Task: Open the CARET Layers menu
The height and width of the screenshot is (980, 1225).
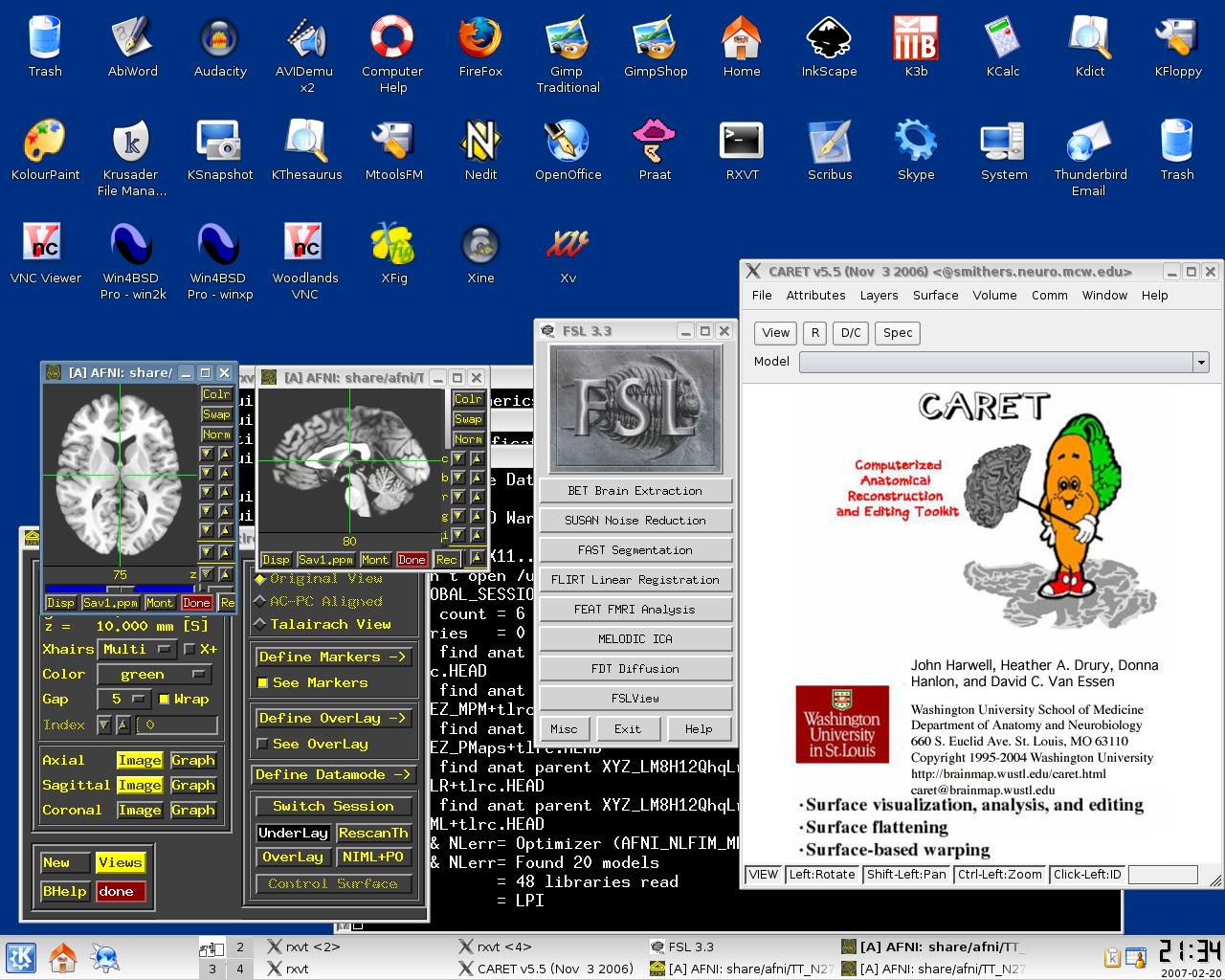Action: [879, 295]
